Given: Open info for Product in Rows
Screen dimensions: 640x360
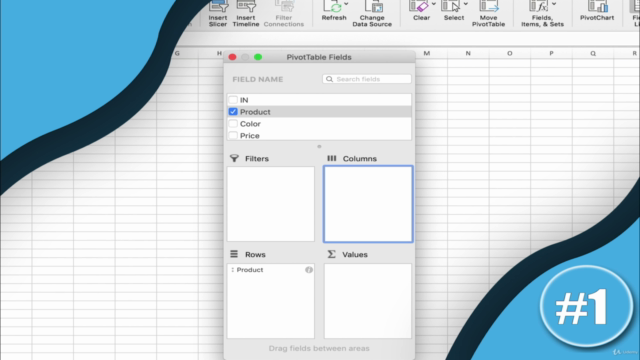Looking at the screenshot, I should [x=309, y=270].
